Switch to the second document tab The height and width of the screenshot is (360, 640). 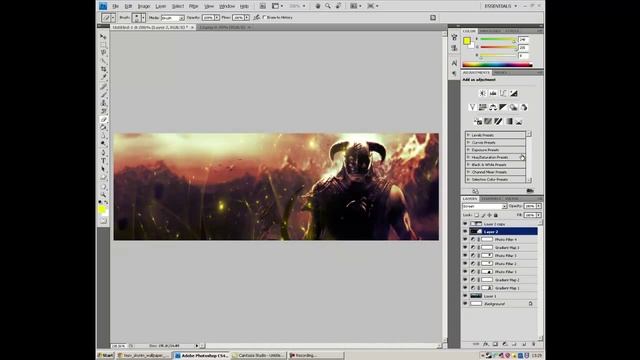(x=224, y=27)
